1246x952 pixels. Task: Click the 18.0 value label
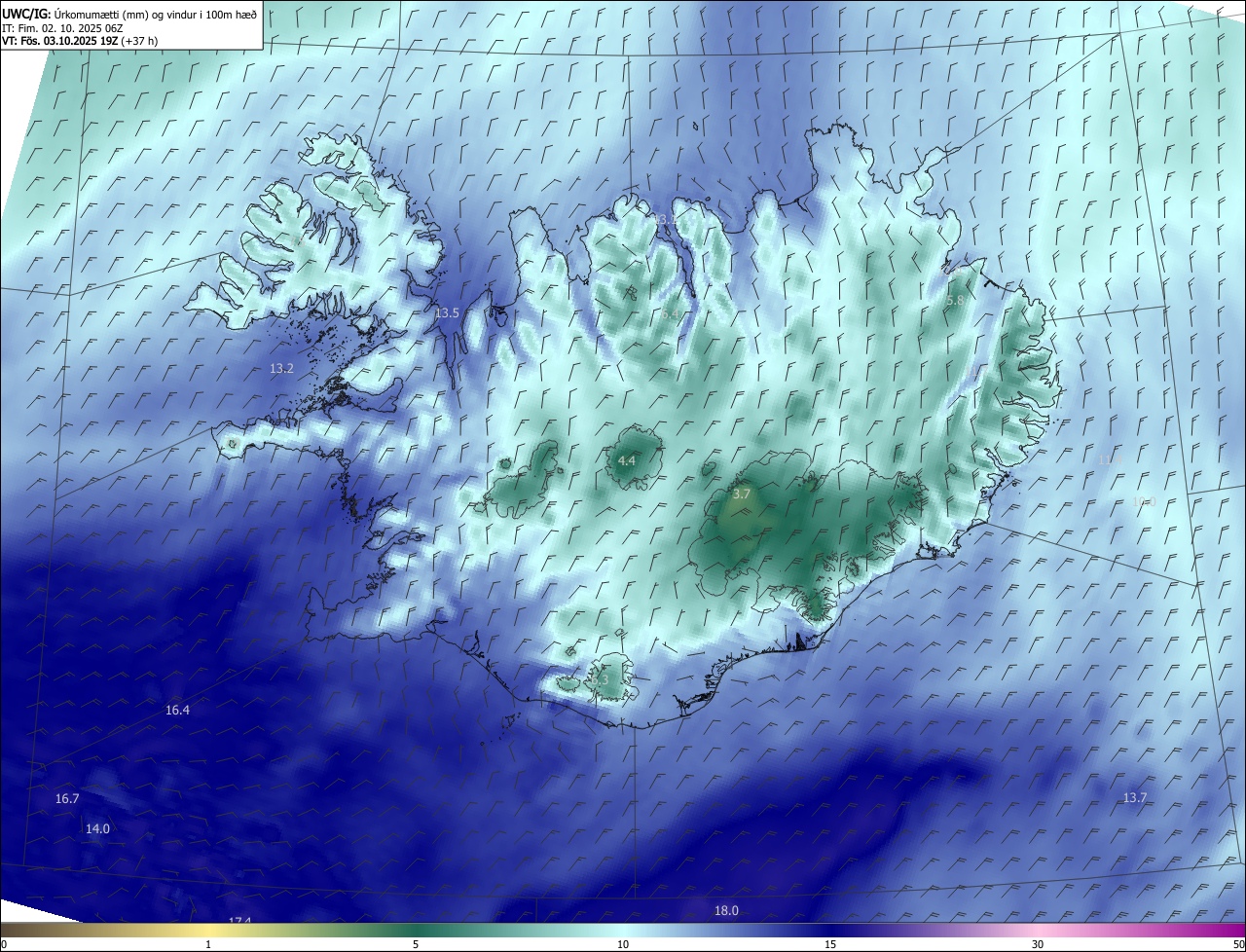click(x=726, y=911)
